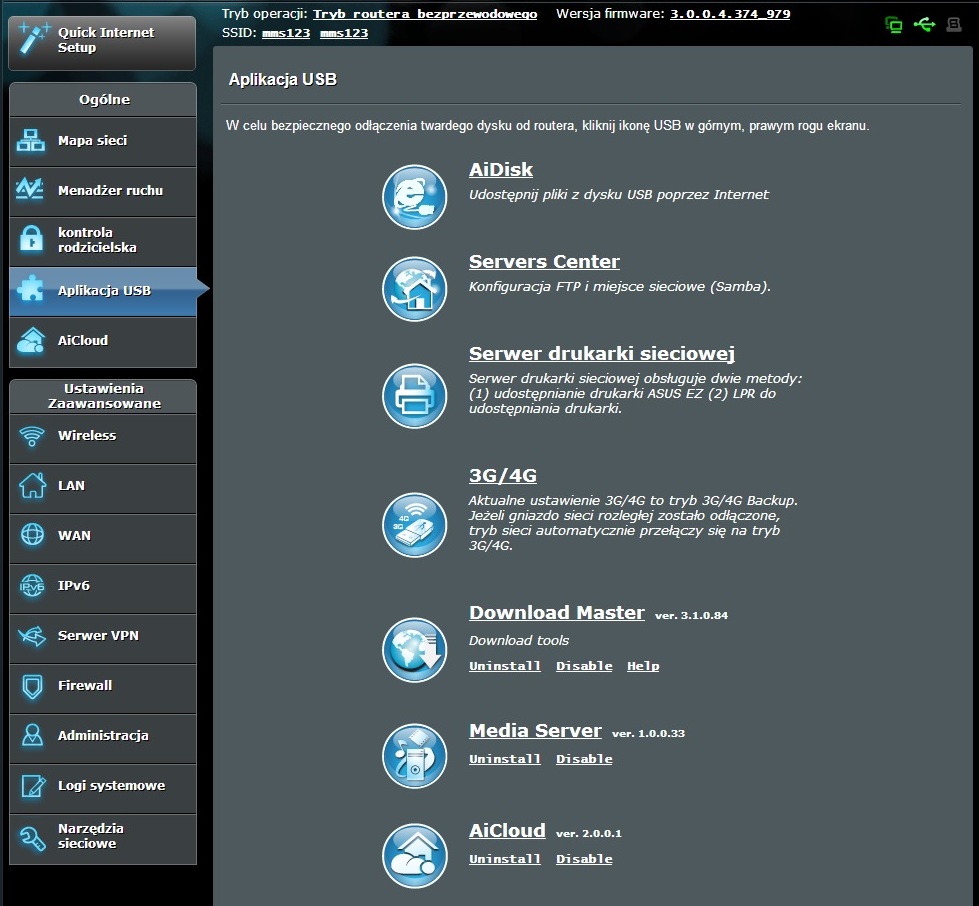
Task: Click the AiCloud sidebar cloud icon
Action: point(31,340)
